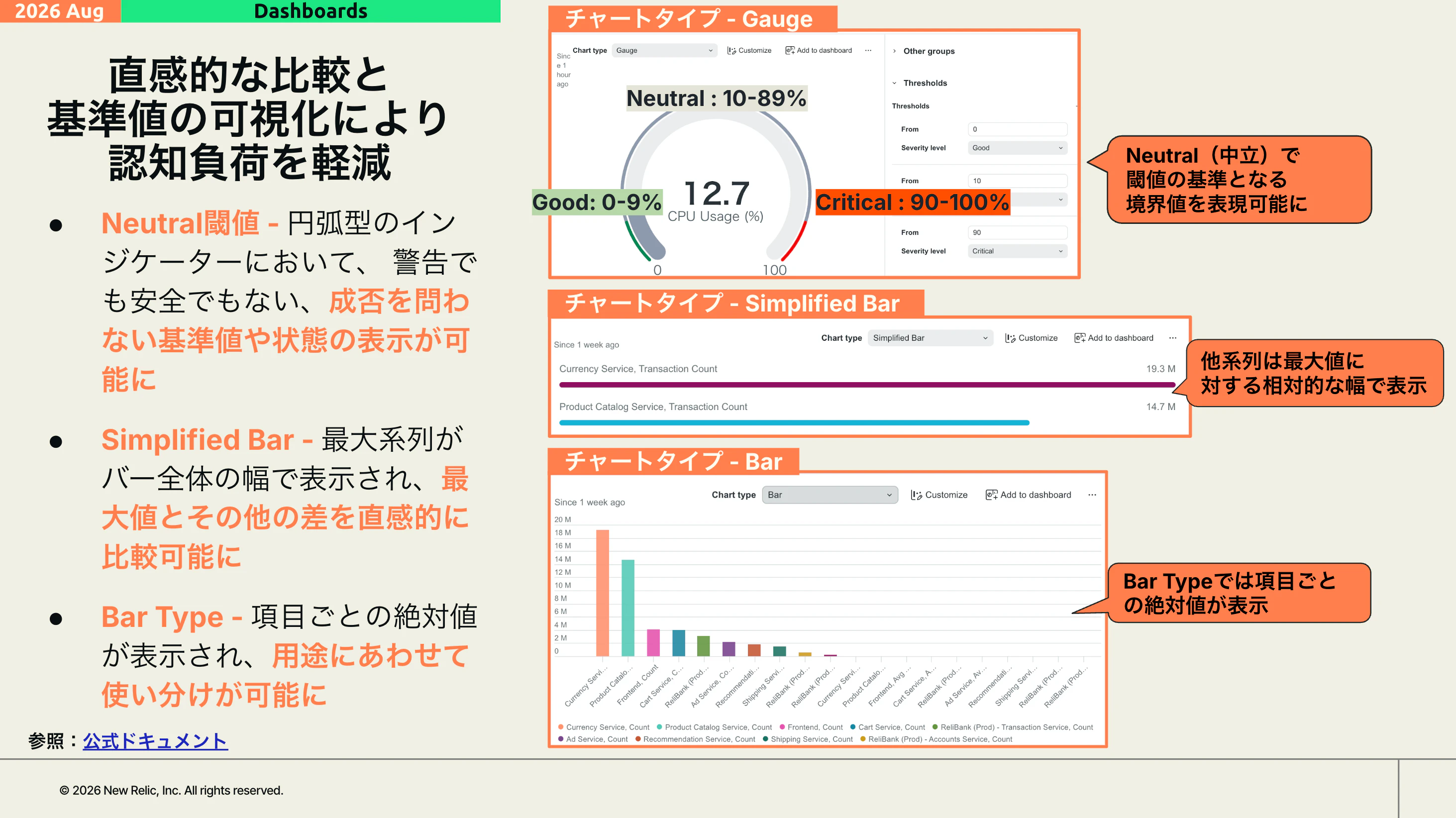Open the 公式ドキュメント reference link
Screen dimensions: 1456x818
[x=155, y=740]
